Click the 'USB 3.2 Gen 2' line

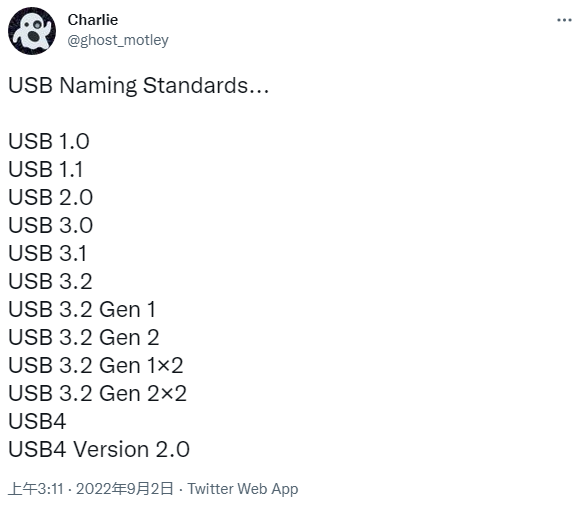pos(84,337)
